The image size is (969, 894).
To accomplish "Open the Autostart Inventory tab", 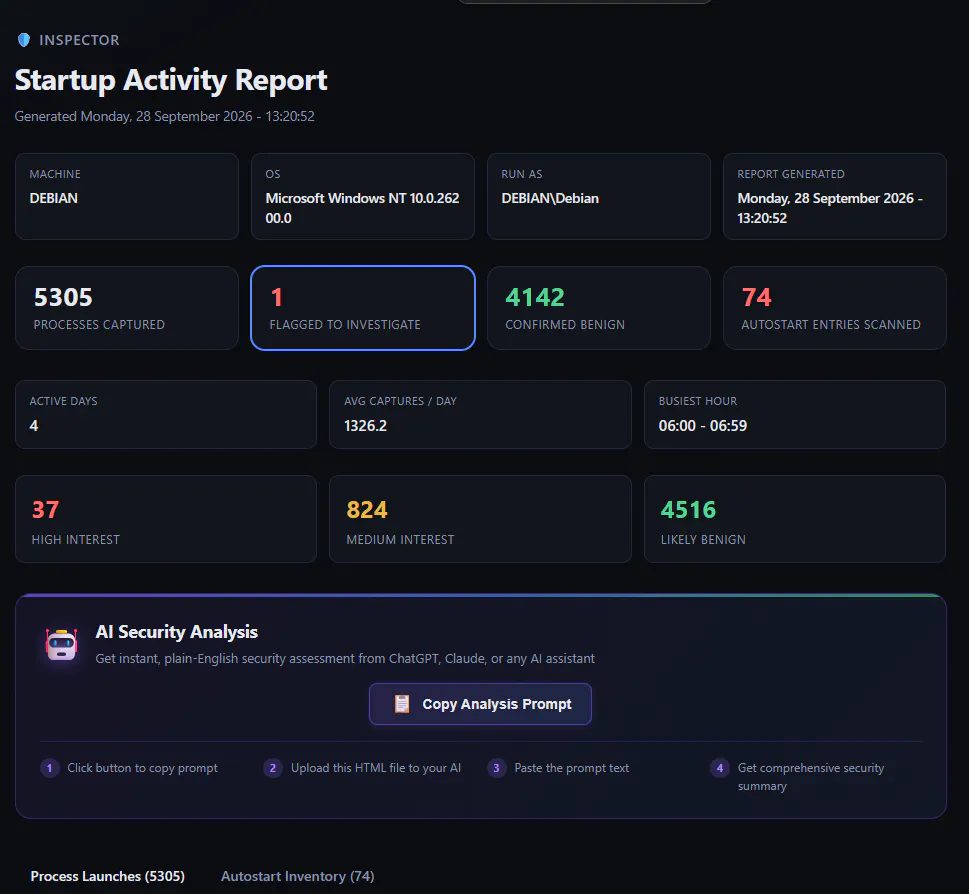I will tap(297, 876).
